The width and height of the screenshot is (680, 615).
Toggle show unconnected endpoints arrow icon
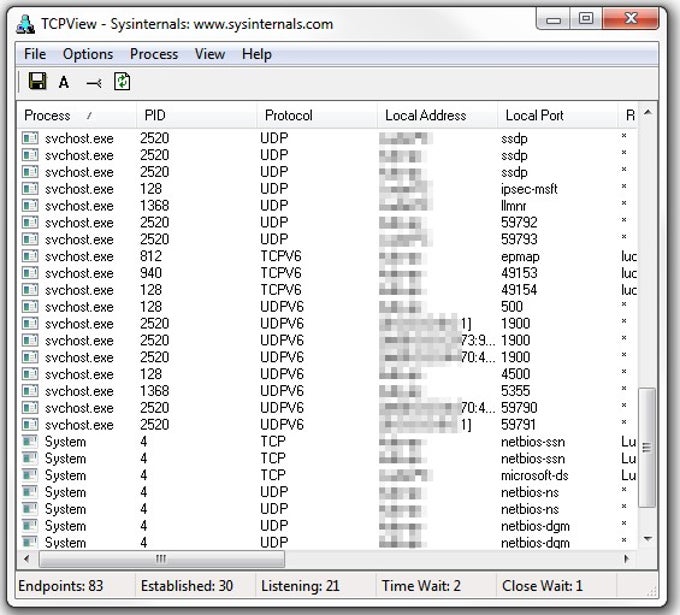click(x=94, y=82)
